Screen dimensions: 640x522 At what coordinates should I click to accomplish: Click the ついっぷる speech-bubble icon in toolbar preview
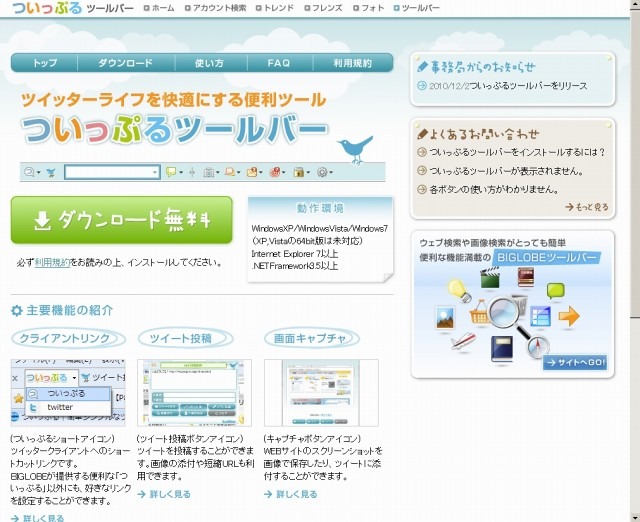[x=29, y=172]
